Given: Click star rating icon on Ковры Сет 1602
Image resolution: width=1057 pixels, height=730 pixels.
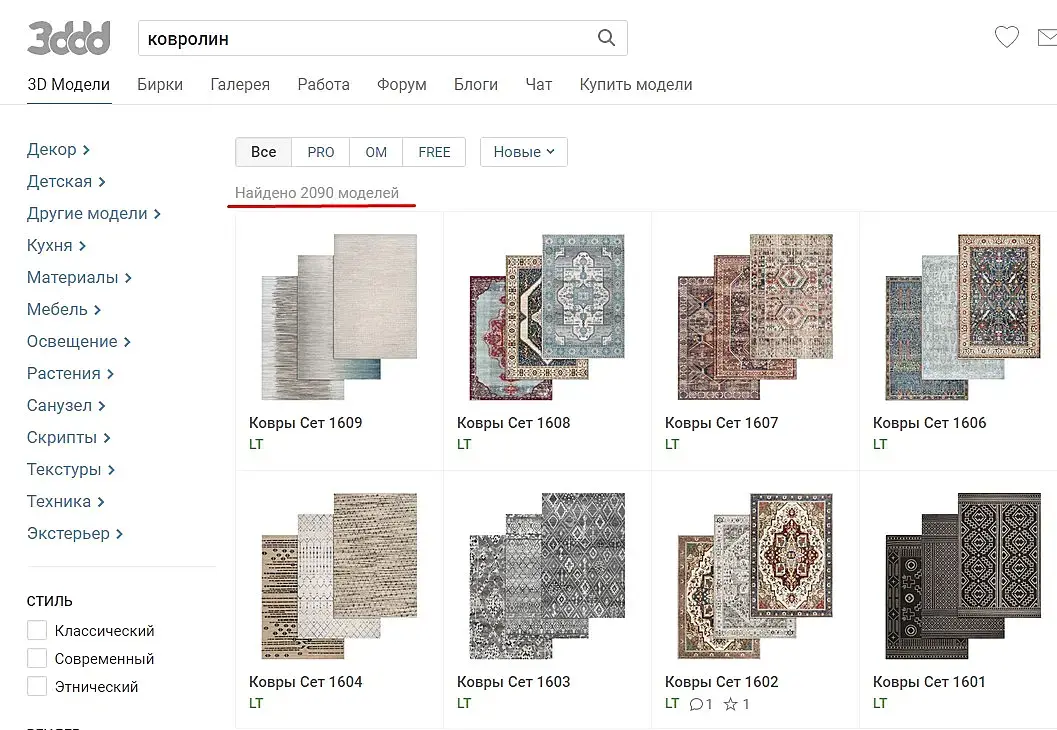Looking at the screenshot, I should (730, 704).
